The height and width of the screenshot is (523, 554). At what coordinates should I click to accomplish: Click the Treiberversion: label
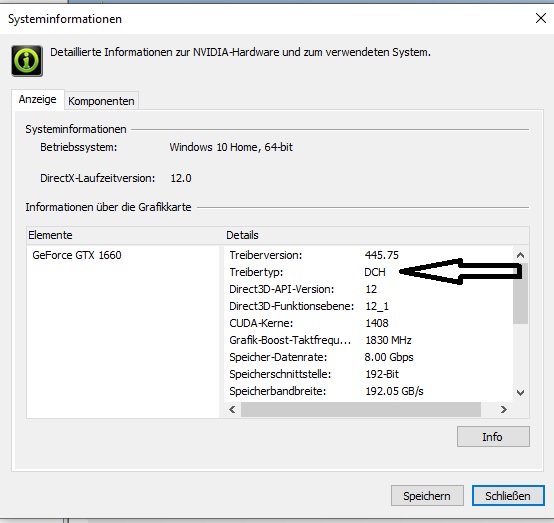(x=266, y=255)
